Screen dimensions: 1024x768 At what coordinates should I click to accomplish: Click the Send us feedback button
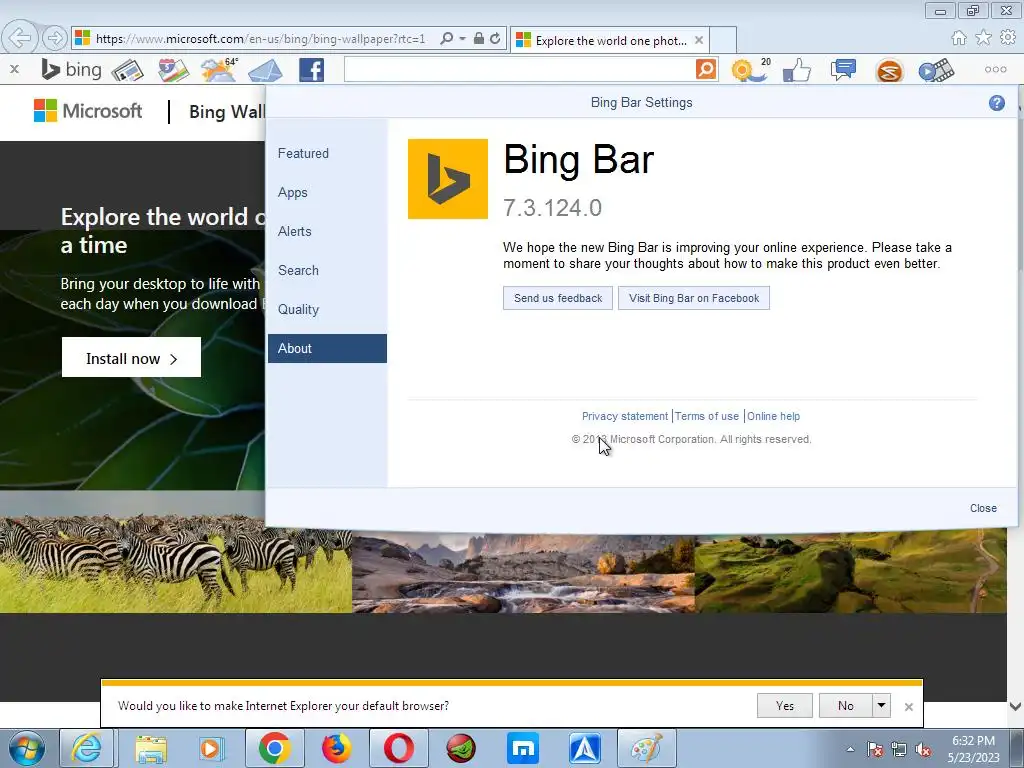558,298
